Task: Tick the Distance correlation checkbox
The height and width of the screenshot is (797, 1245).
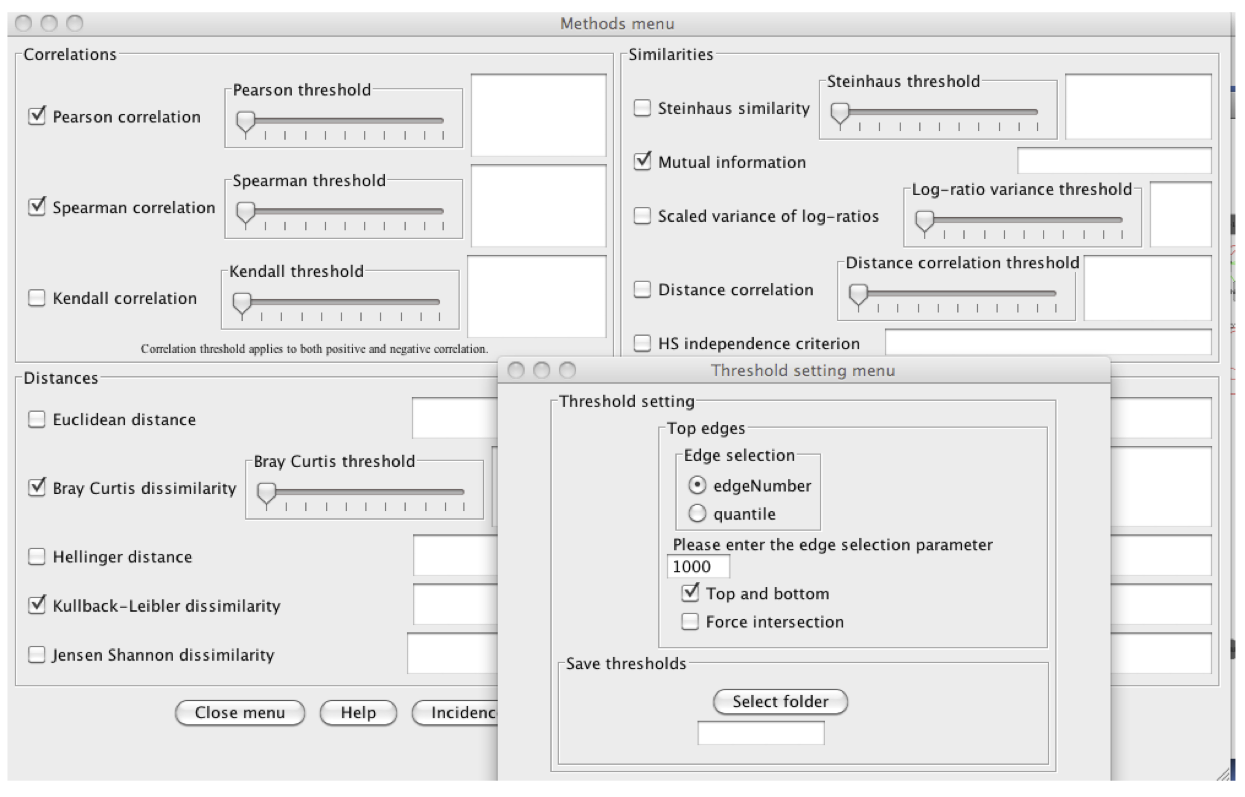Action: click(643, 290)
